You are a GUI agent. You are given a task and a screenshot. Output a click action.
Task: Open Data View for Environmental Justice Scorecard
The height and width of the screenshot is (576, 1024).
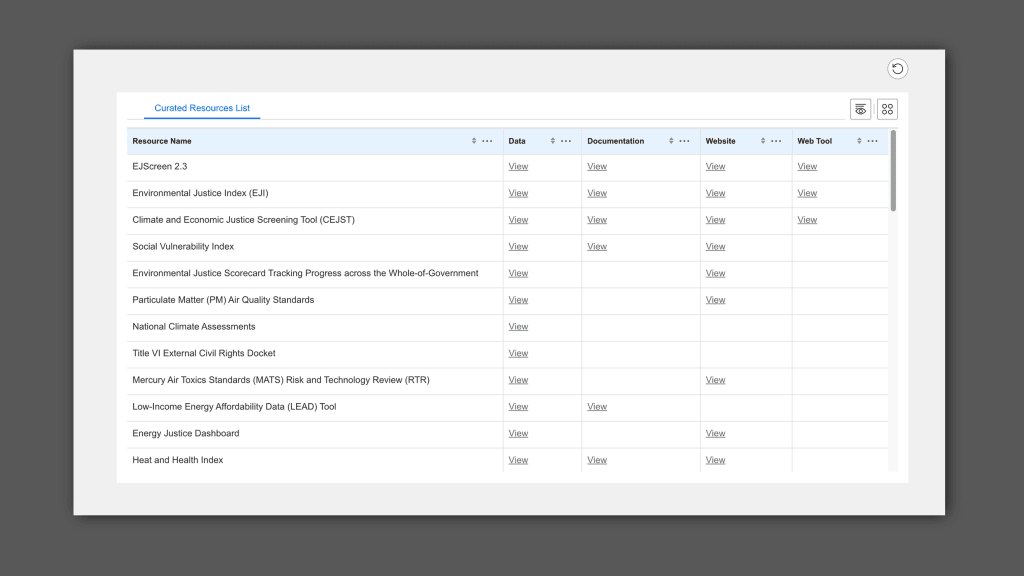pos(518,274)
